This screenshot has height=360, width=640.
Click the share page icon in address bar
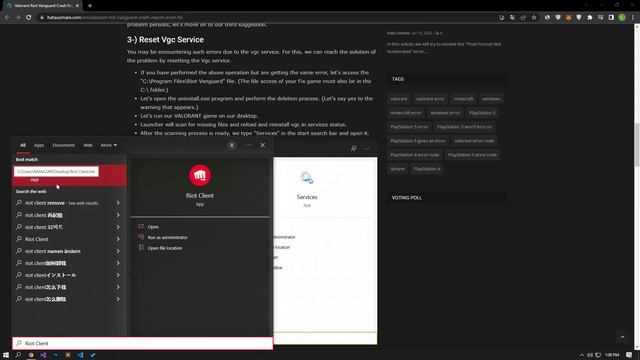click(523, 18)
